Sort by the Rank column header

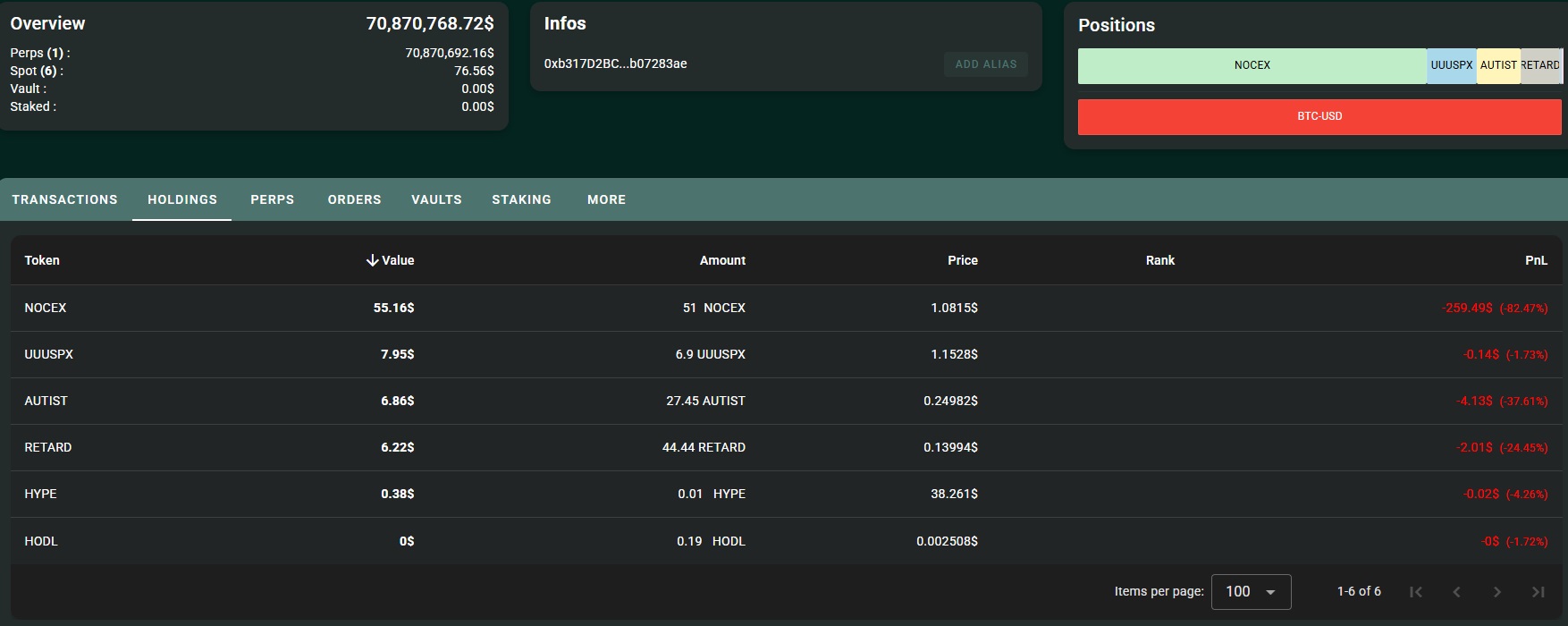click(1160, 260)
